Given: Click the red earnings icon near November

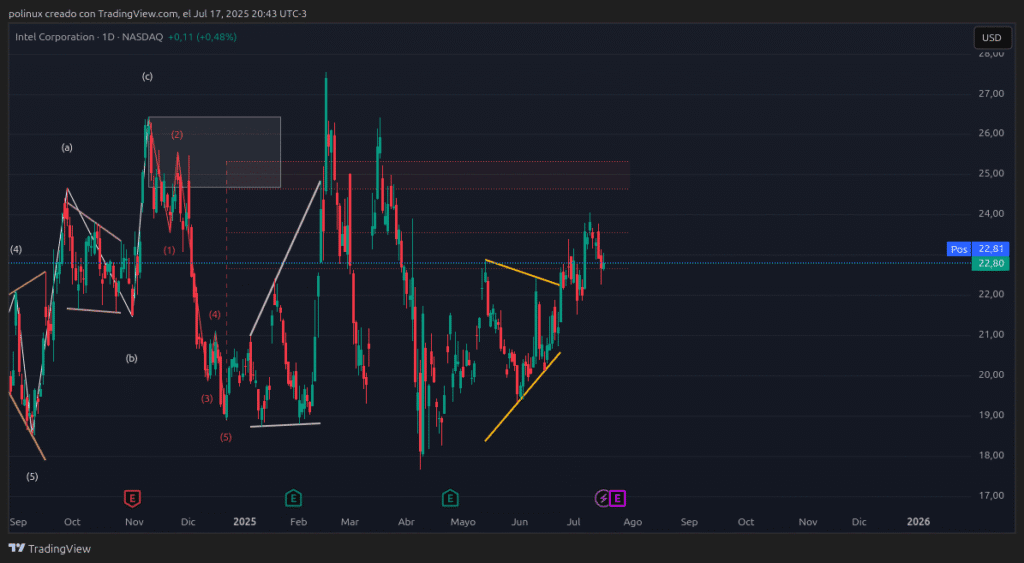Looking at the screenshot, I should click(x=131, y=497).
